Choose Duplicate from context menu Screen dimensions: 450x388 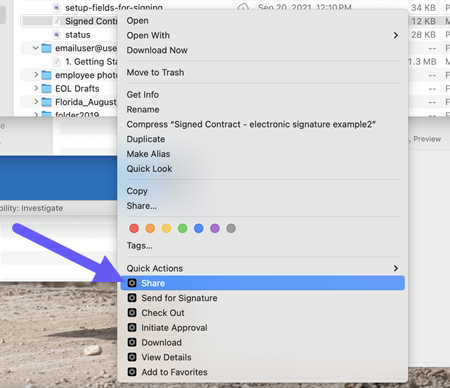(x=146, y=139)
